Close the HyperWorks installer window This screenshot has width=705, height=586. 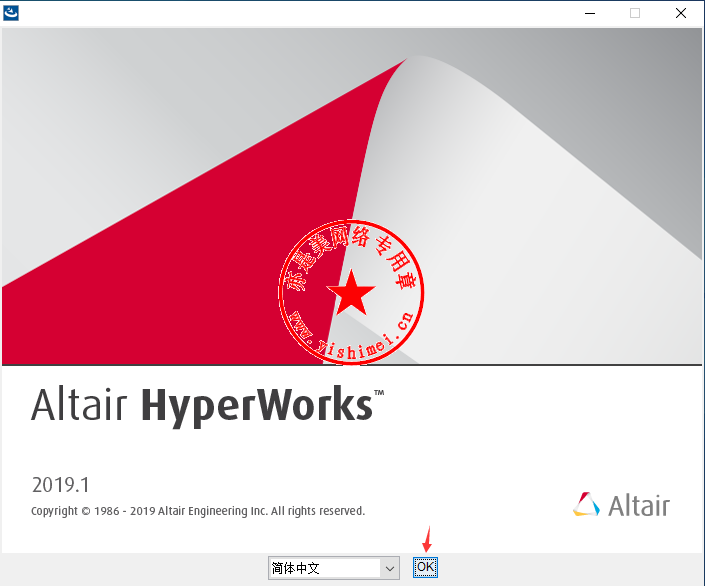coord(681,13)
